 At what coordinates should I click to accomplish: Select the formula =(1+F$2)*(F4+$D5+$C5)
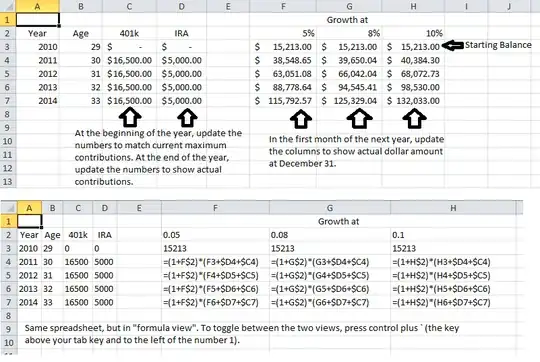(x=215, y=275)
